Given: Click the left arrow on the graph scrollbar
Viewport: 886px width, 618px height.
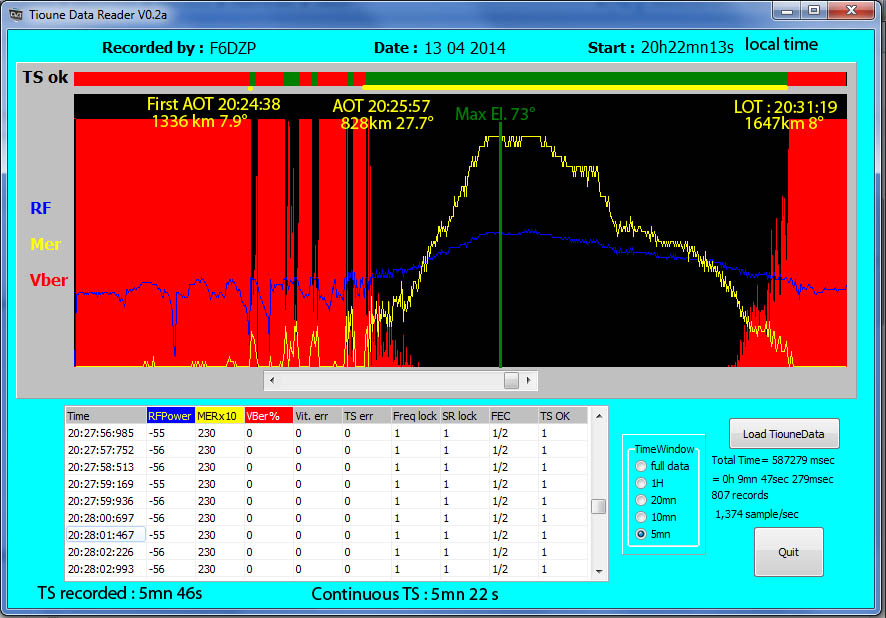Looking at the screenshot, I should [x=270, y=380].
